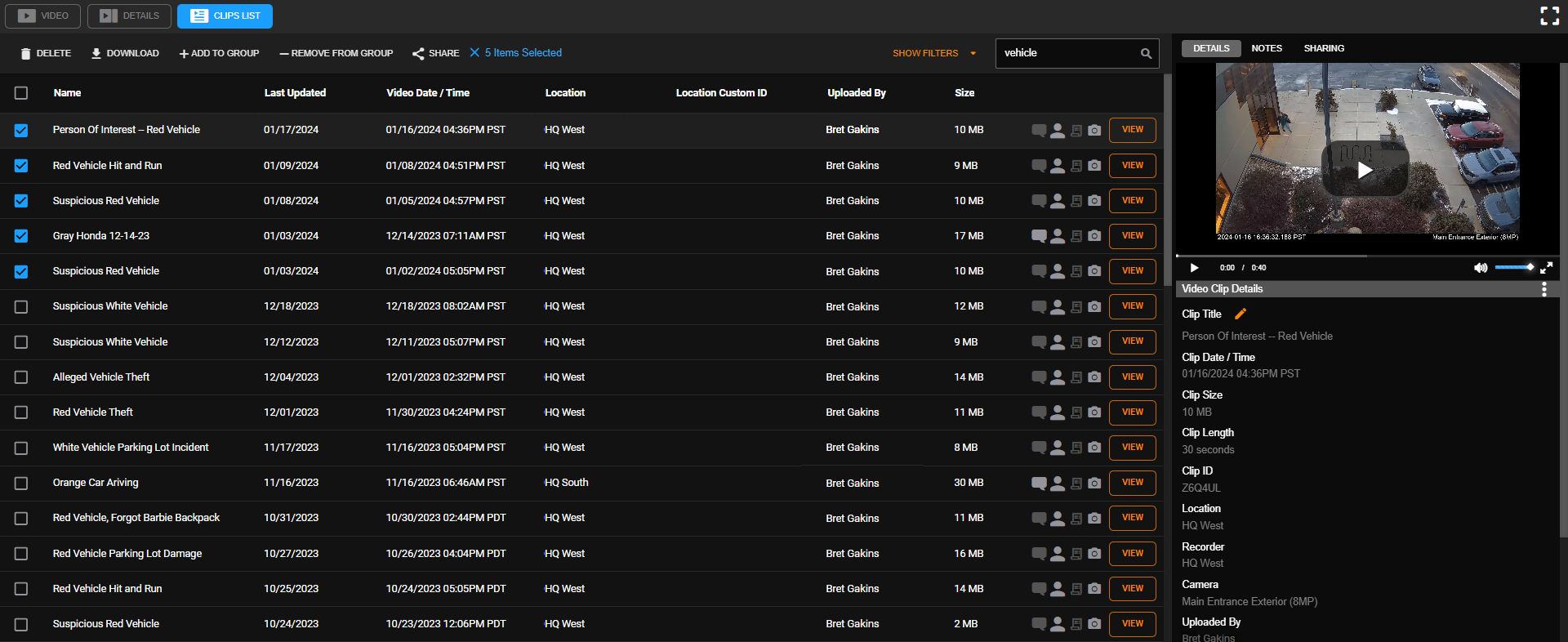Click the person sharing icon for Person Of Interest – Red Vehicle
Image resolution: width=1568 pixels, height=642 pixels.
pos(1058,130)
